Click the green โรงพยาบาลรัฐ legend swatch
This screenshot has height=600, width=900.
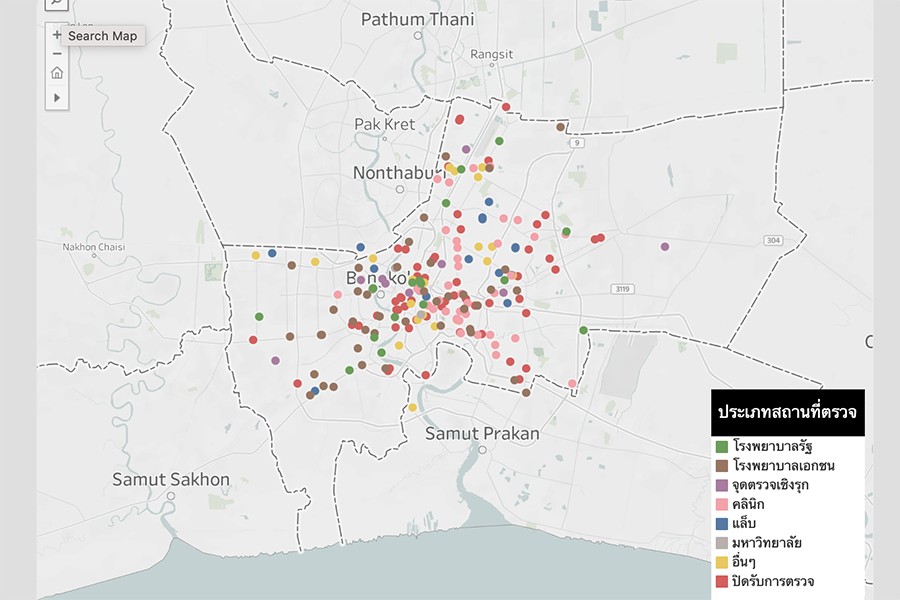(721, 446)
